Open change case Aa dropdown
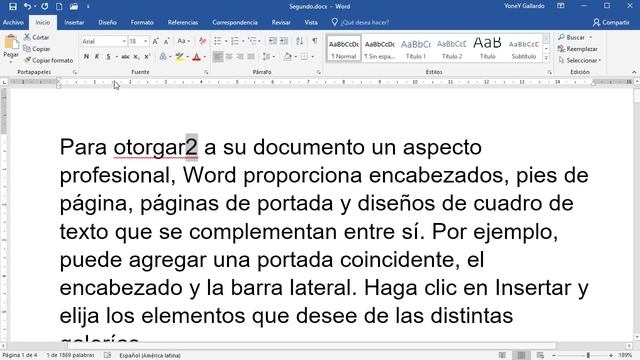 pyautogui.click(x=183, y=41)
